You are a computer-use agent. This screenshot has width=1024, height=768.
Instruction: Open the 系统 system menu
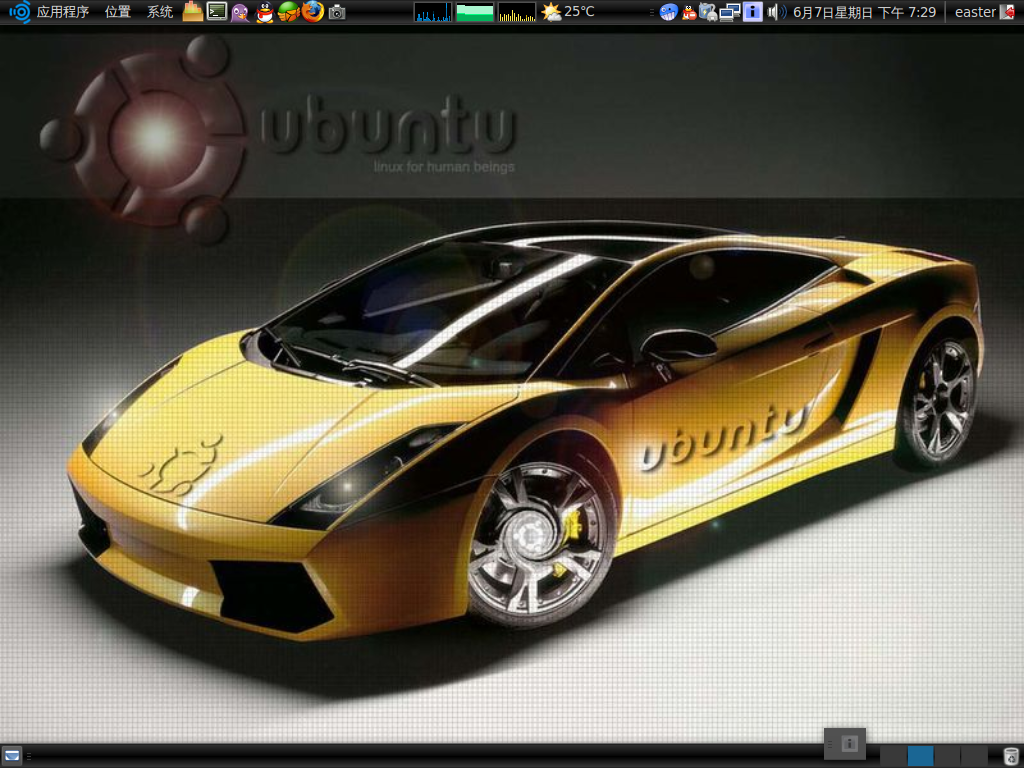pos(160,12)
